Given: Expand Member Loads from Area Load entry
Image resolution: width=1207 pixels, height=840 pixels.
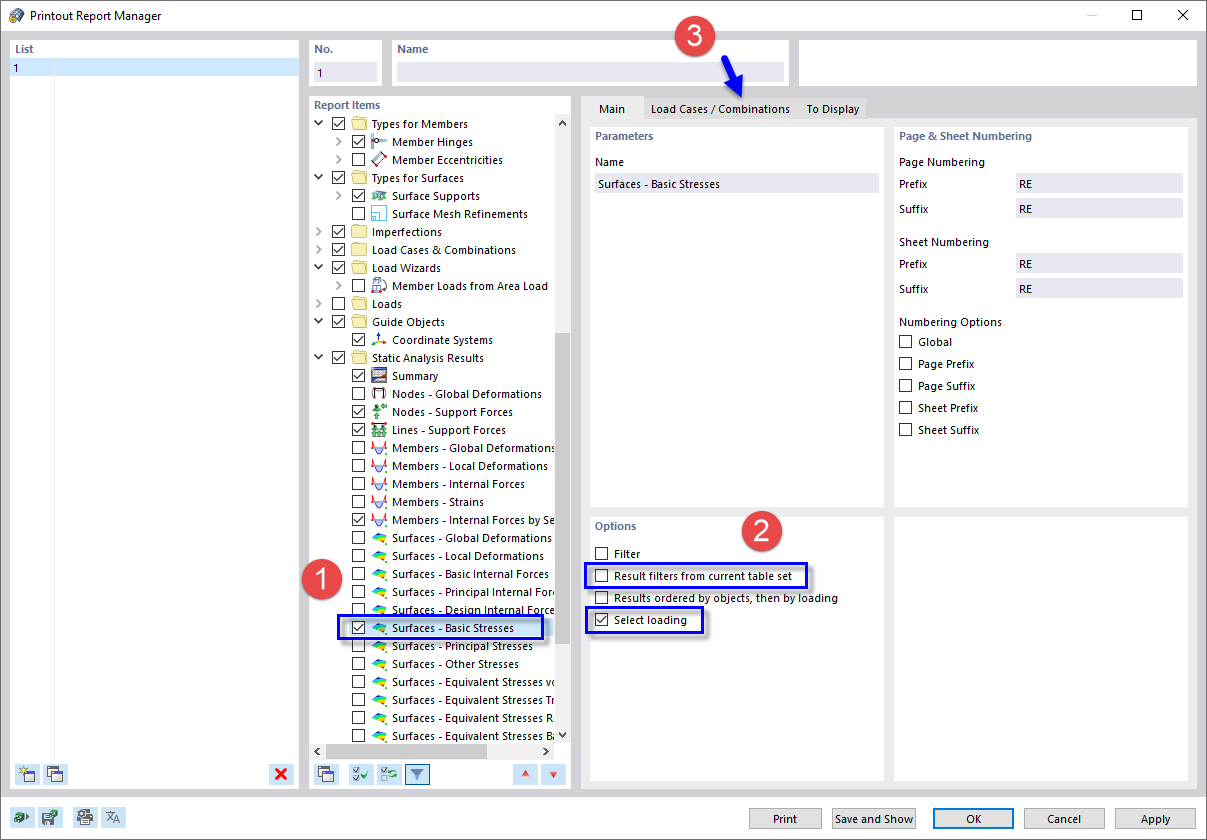Looking at the screenshot, I should pyautogui.click(x=337, y=285).
